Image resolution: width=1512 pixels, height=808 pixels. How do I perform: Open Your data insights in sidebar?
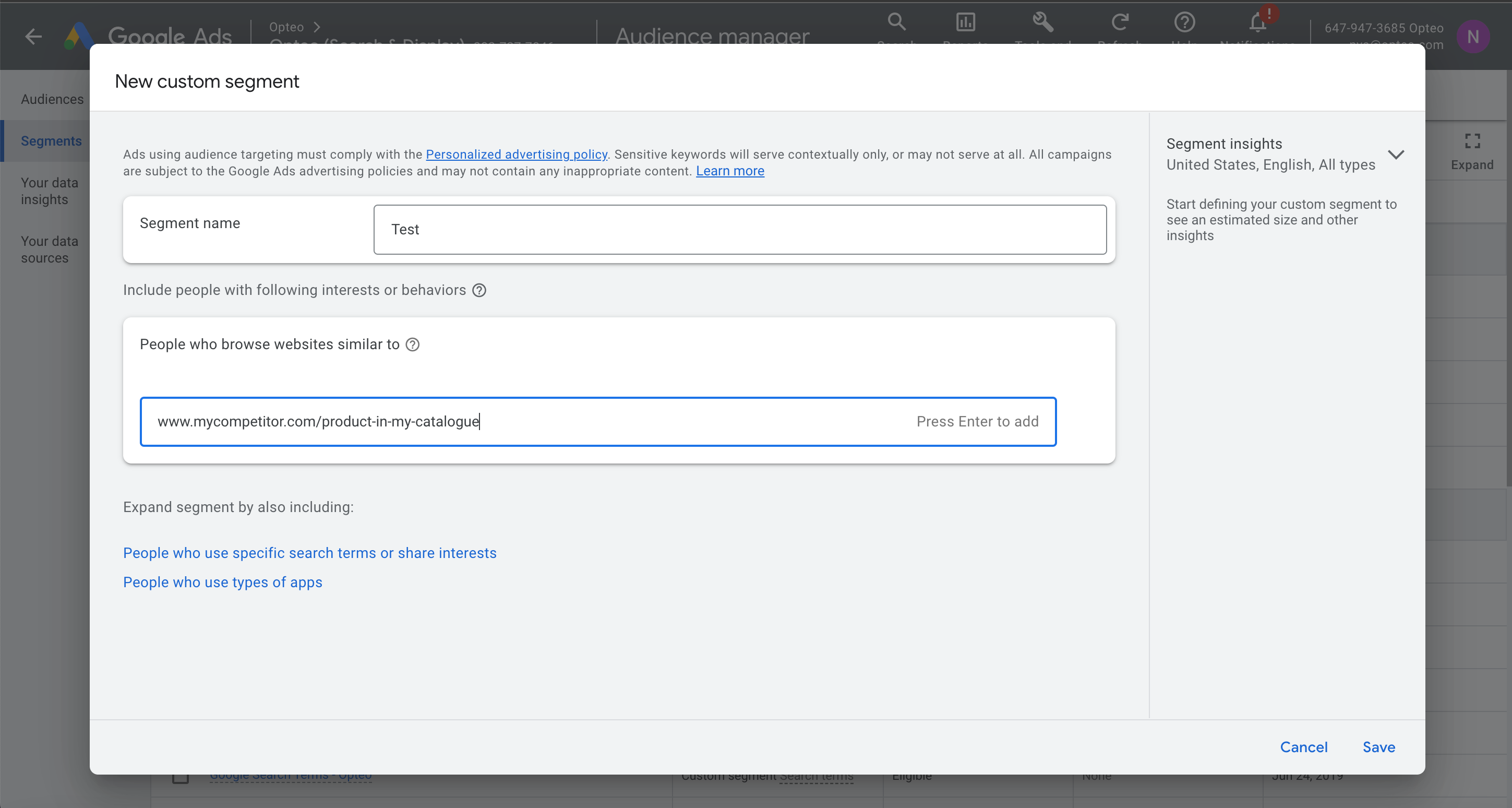pyautogui.click(x=49, y=191)
